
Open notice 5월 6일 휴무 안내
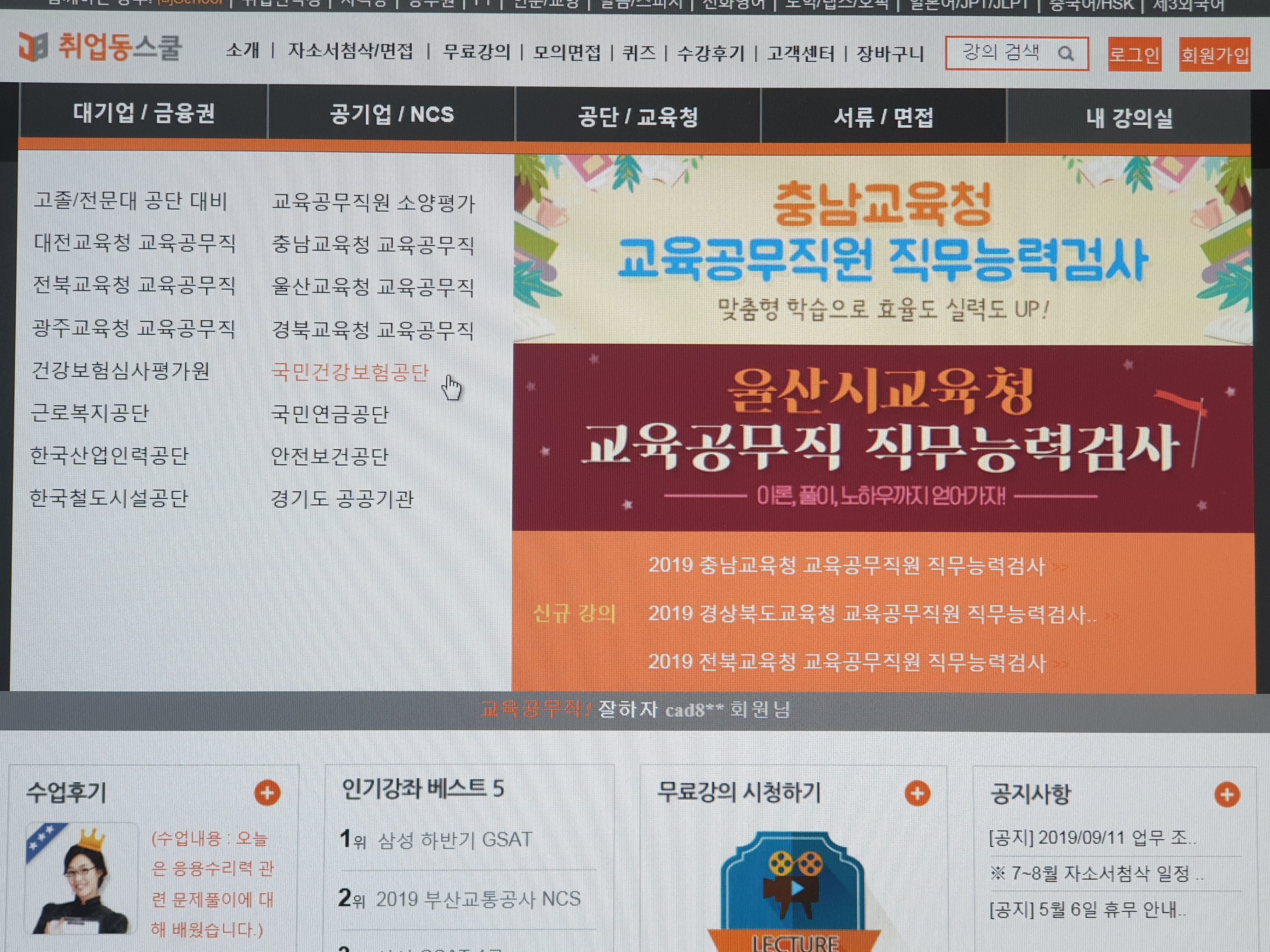click(x=1087, y=909)
